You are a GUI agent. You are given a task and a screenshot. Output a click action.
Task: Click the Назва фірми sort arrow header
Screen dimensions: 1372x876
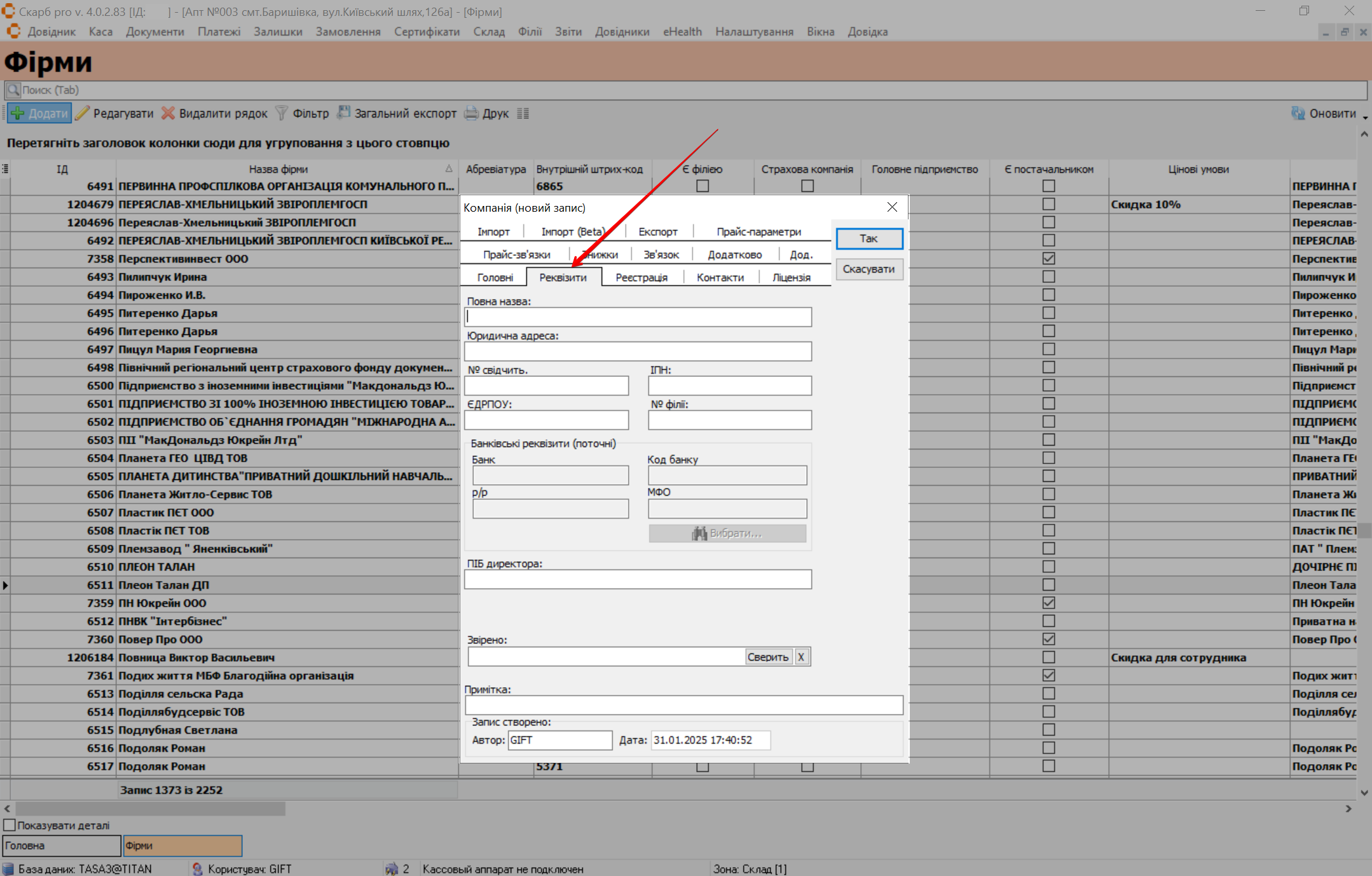(x=448, y=169)
